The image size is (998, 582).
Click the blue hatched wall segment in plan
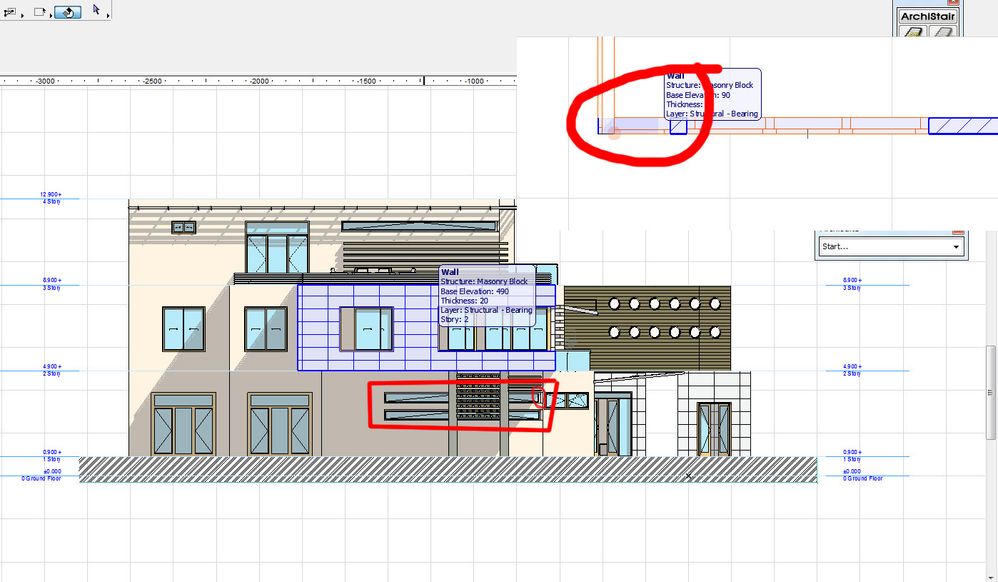pos(963,125)
